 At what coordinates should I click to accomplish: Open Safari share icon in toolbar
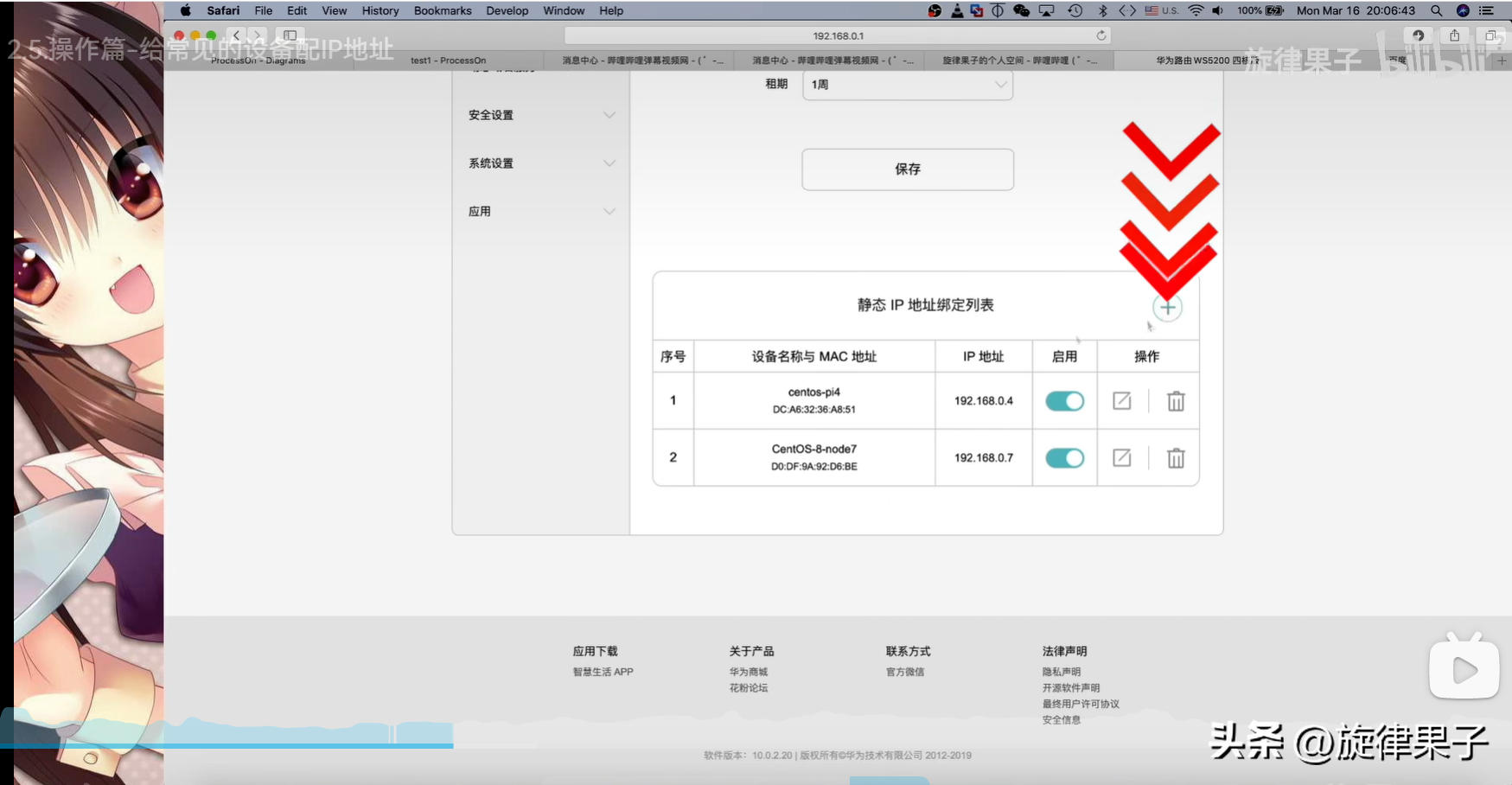tap(1454, 35)
